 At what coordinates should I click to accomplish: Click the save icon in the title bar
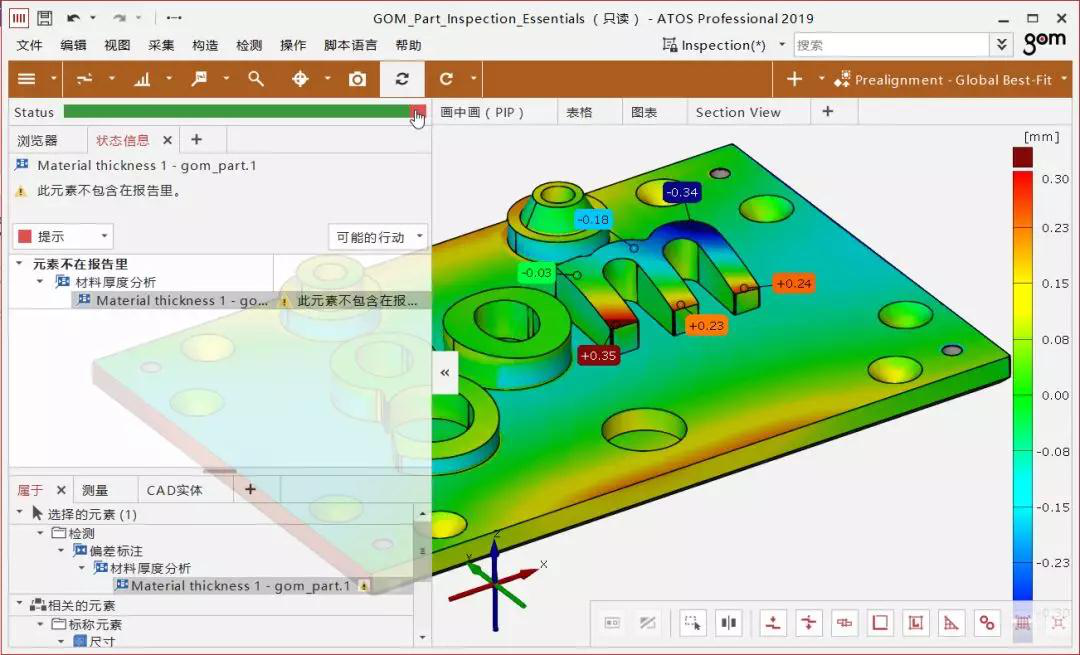coord(45,18)
